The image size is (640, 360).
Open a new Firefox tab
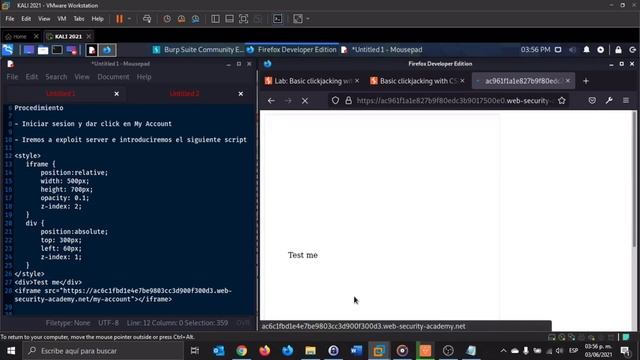point(586,81)
